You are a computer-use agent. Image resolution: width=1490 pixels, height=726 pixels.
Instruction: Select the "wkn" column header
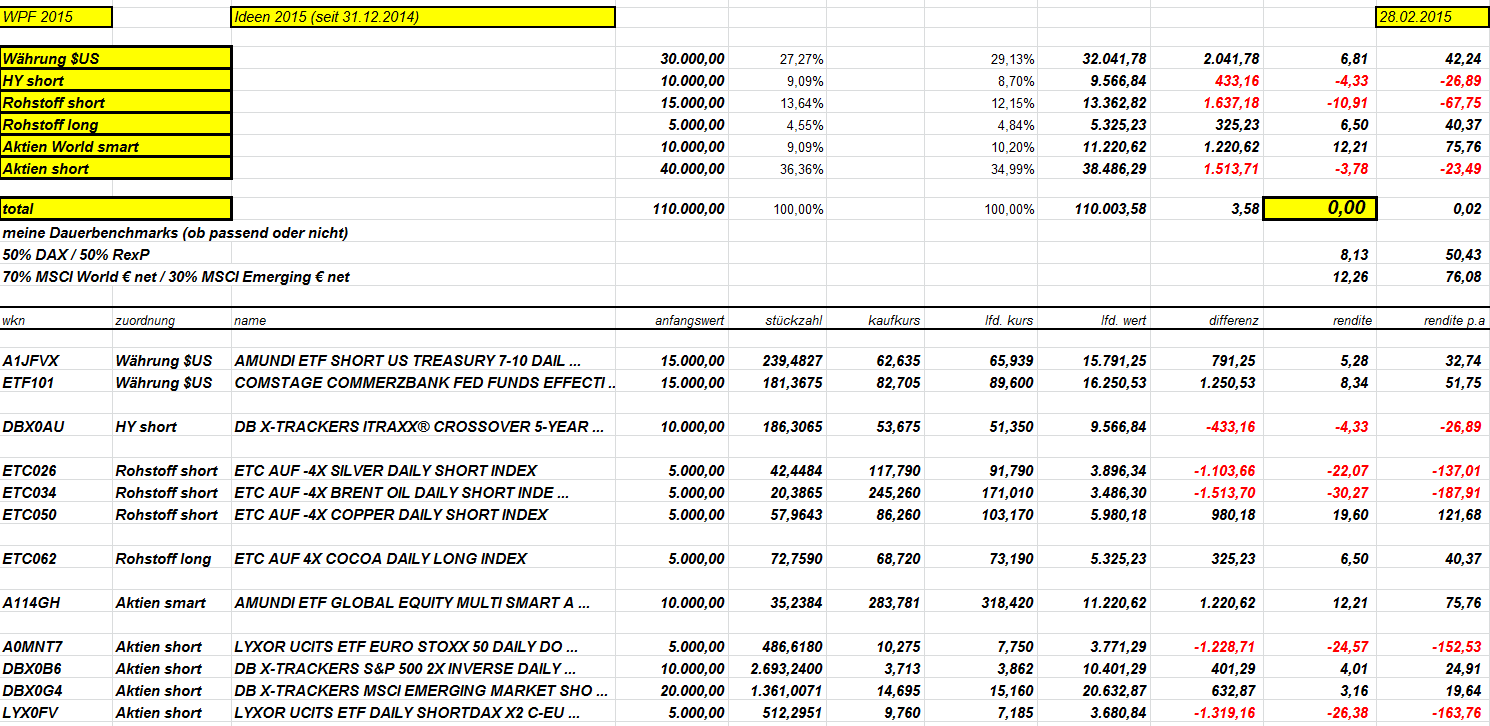click(14, 321)
